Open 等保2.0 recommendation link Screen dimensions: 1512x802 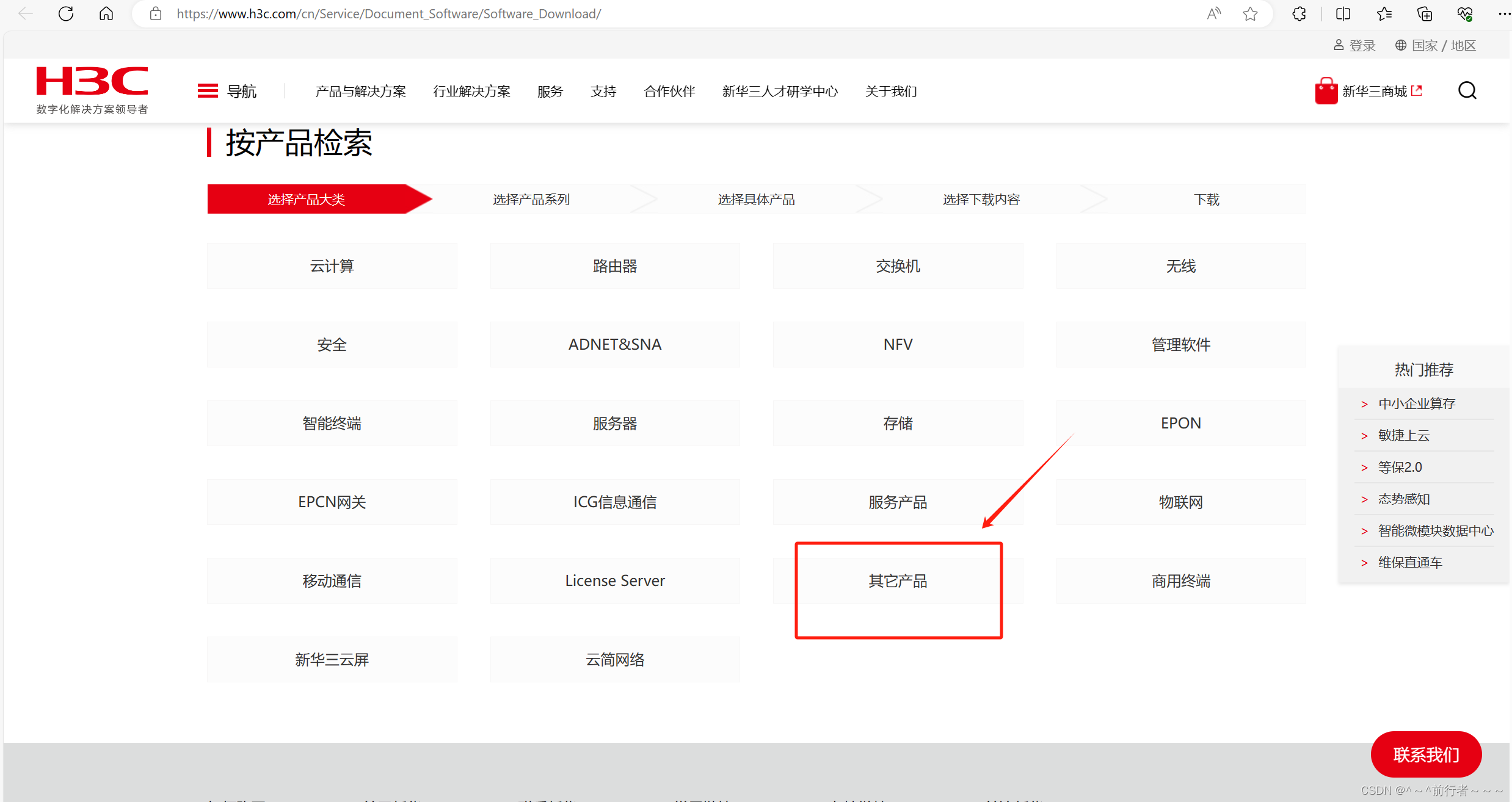point(1400,467)
